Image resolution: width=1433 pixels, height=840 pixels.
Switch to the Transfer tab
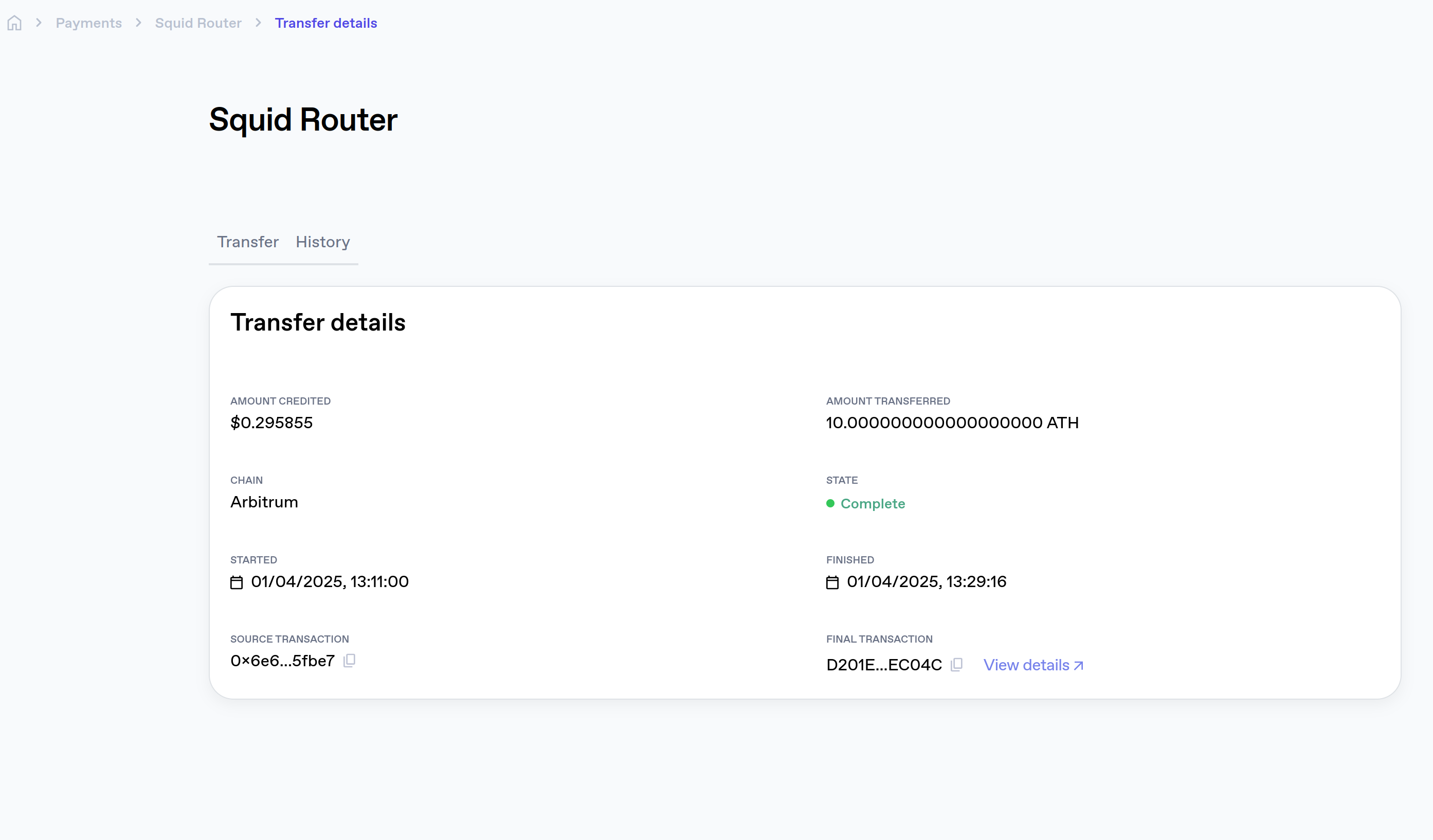[248, 242]
